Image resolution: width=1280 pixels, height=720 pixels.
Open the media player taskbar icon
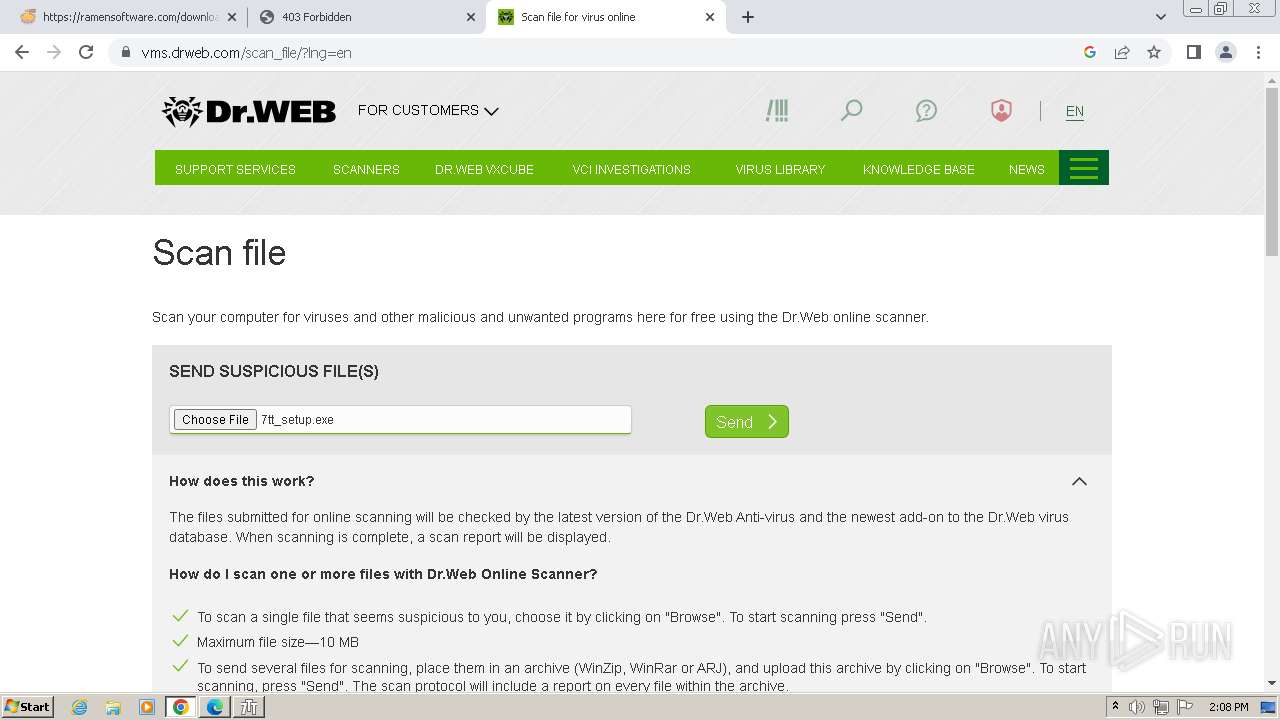147,707
